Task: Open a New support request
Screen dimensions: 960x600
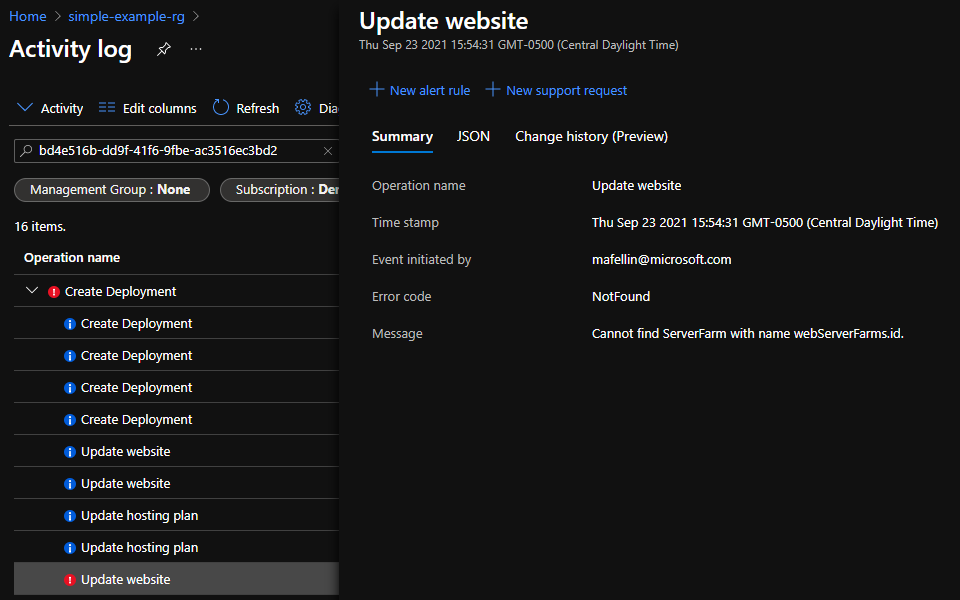Action: coord(556,90)
